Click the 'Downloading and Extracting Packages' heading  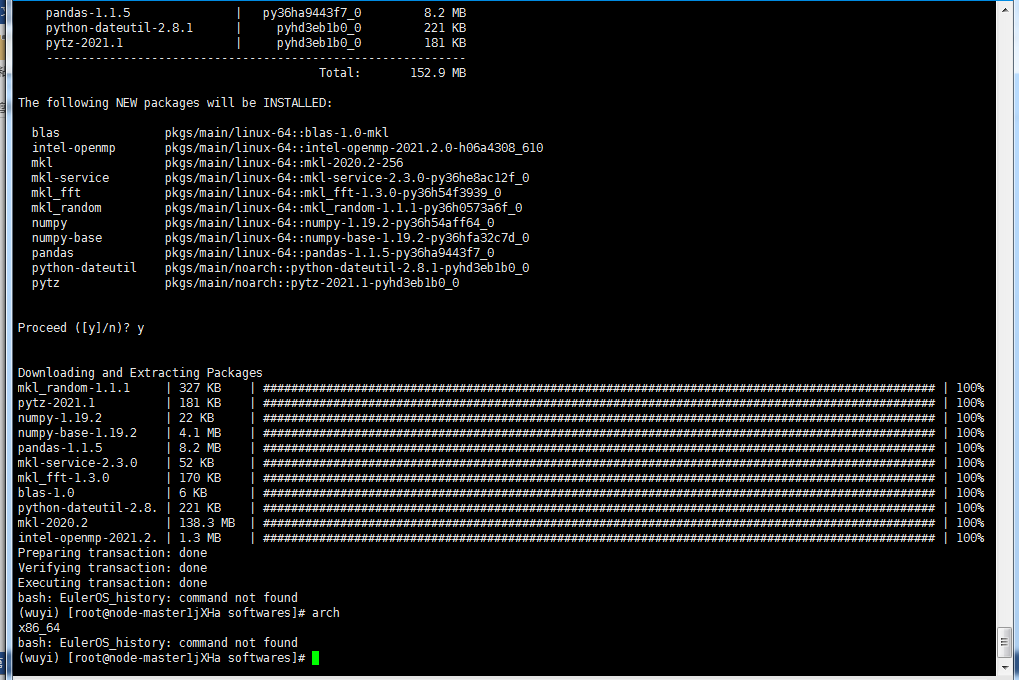click(x=140, y=373)
